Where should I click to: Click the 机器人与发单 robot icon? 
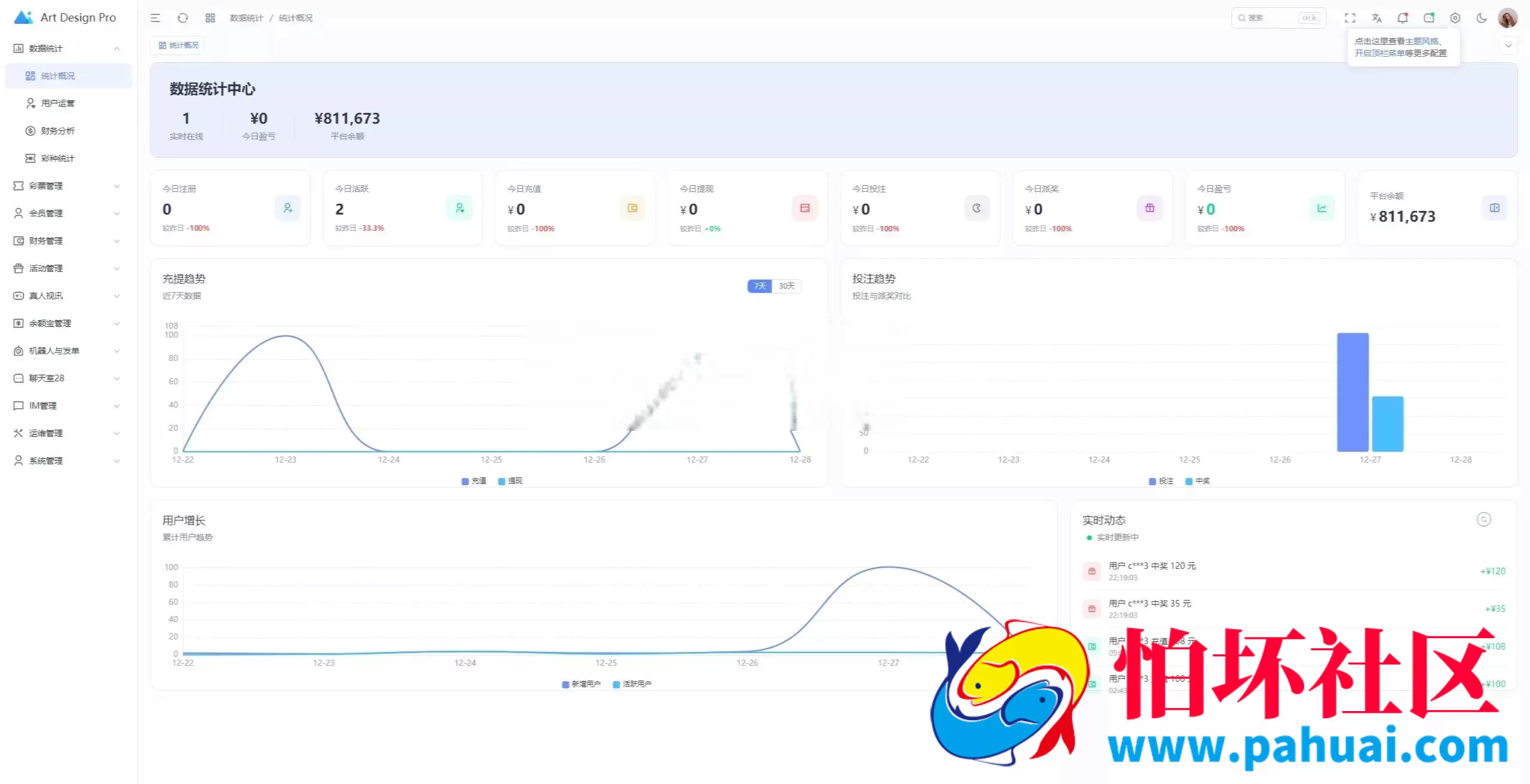pos(19,351)
